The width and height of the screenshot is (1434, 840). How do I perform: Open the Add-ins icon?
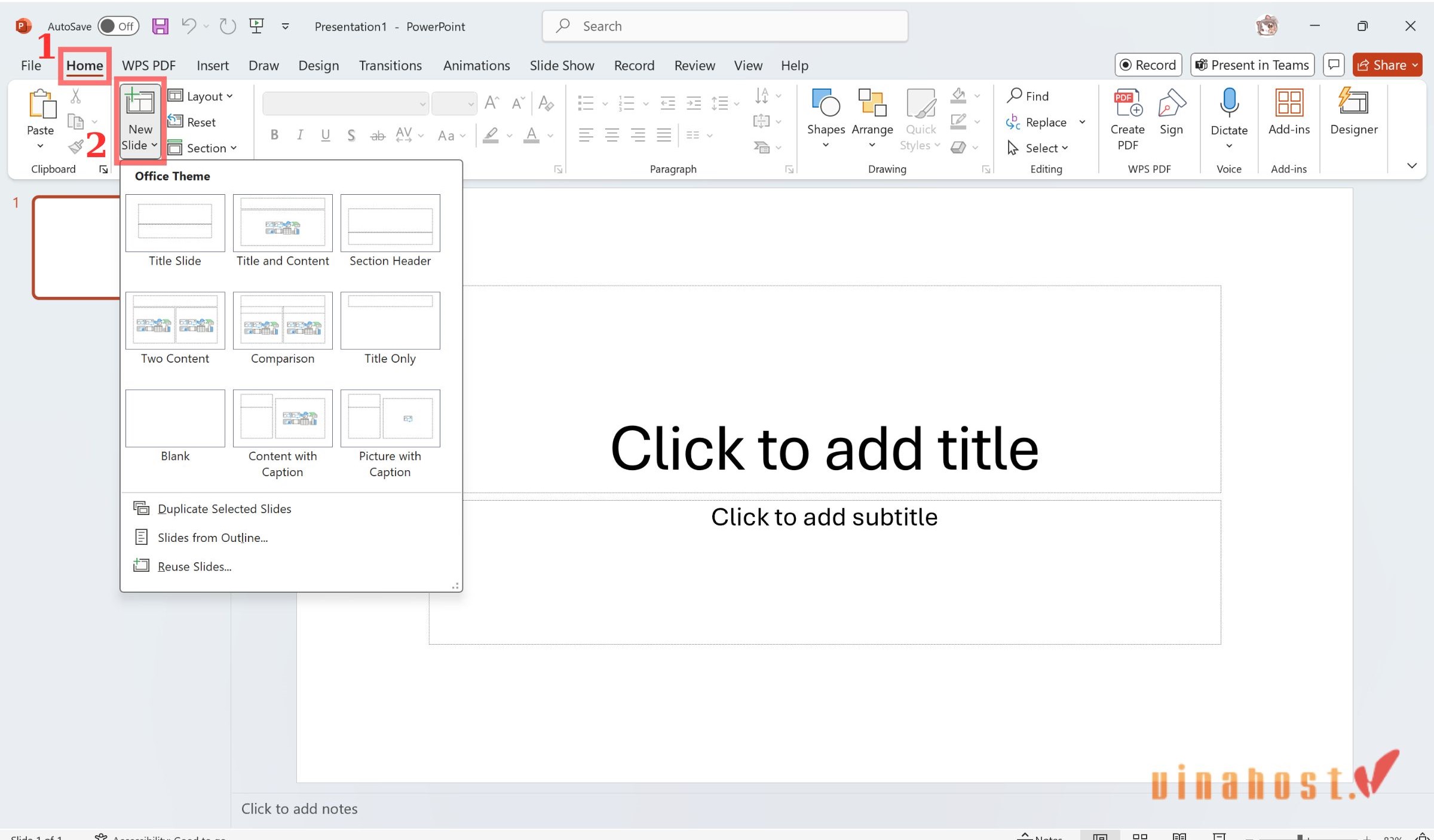coord(1289,112)
